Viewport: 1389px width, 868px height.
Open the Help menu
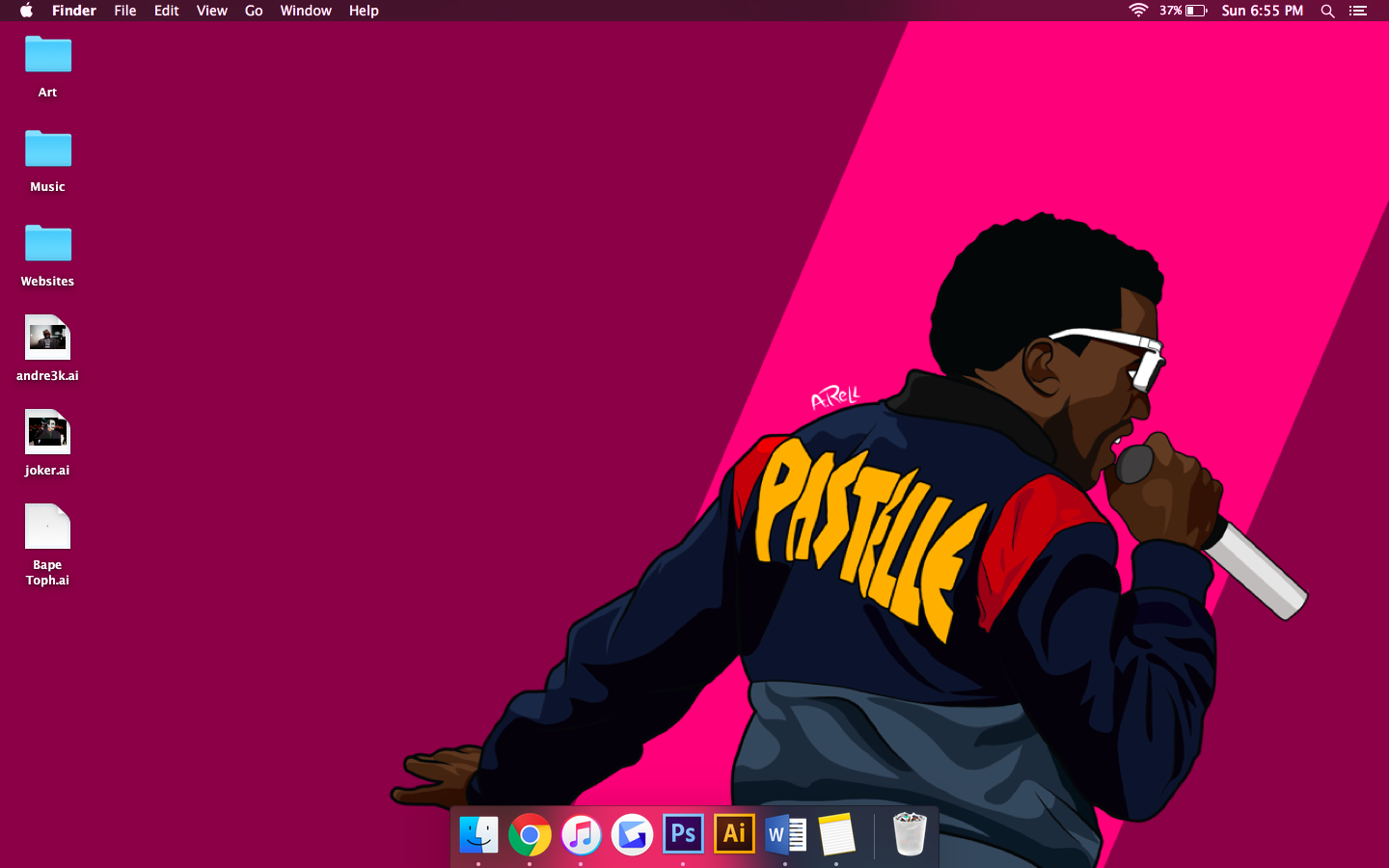(x=364, y=11)
